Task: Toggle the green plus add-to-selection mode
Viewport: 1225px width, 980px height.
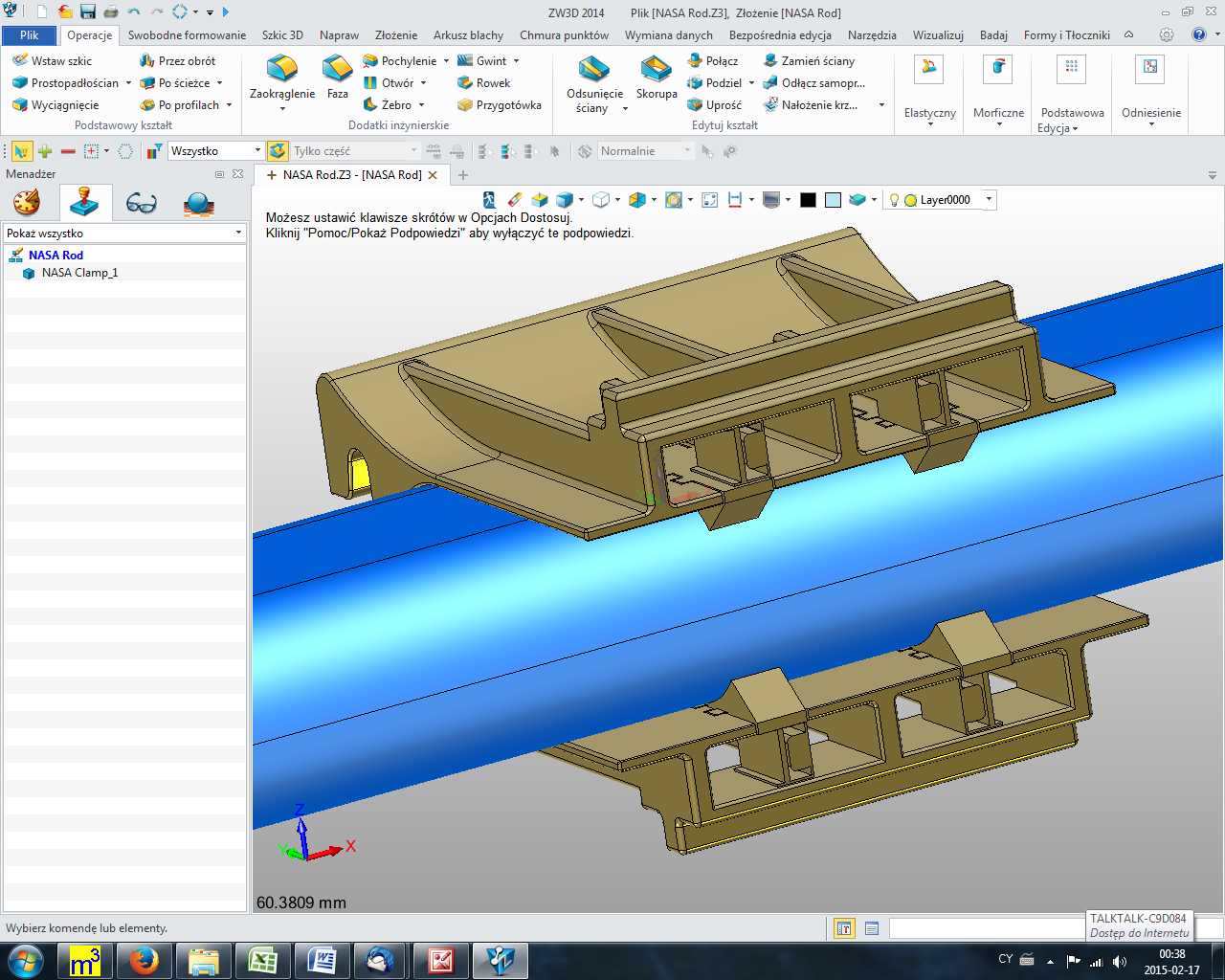Action: [45, 150]
